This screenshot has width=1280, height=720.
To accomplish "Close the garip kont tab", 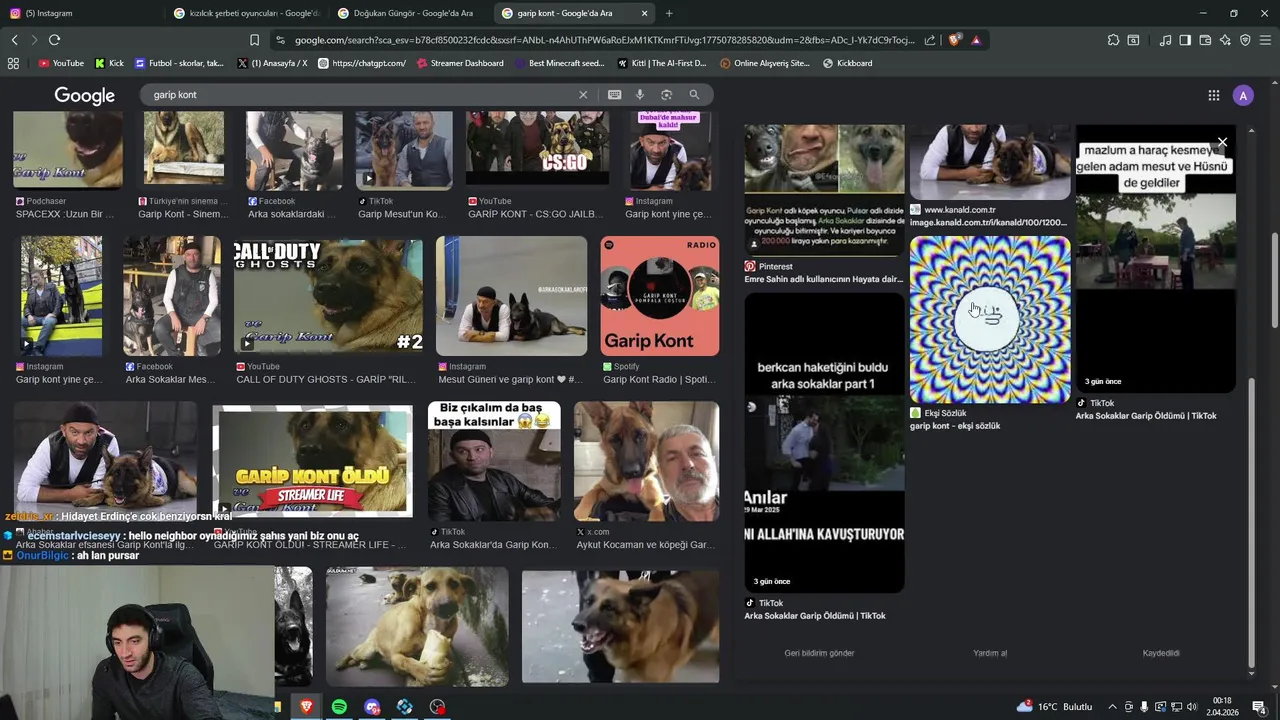I will pyautogui.click(x=644, y=13).
